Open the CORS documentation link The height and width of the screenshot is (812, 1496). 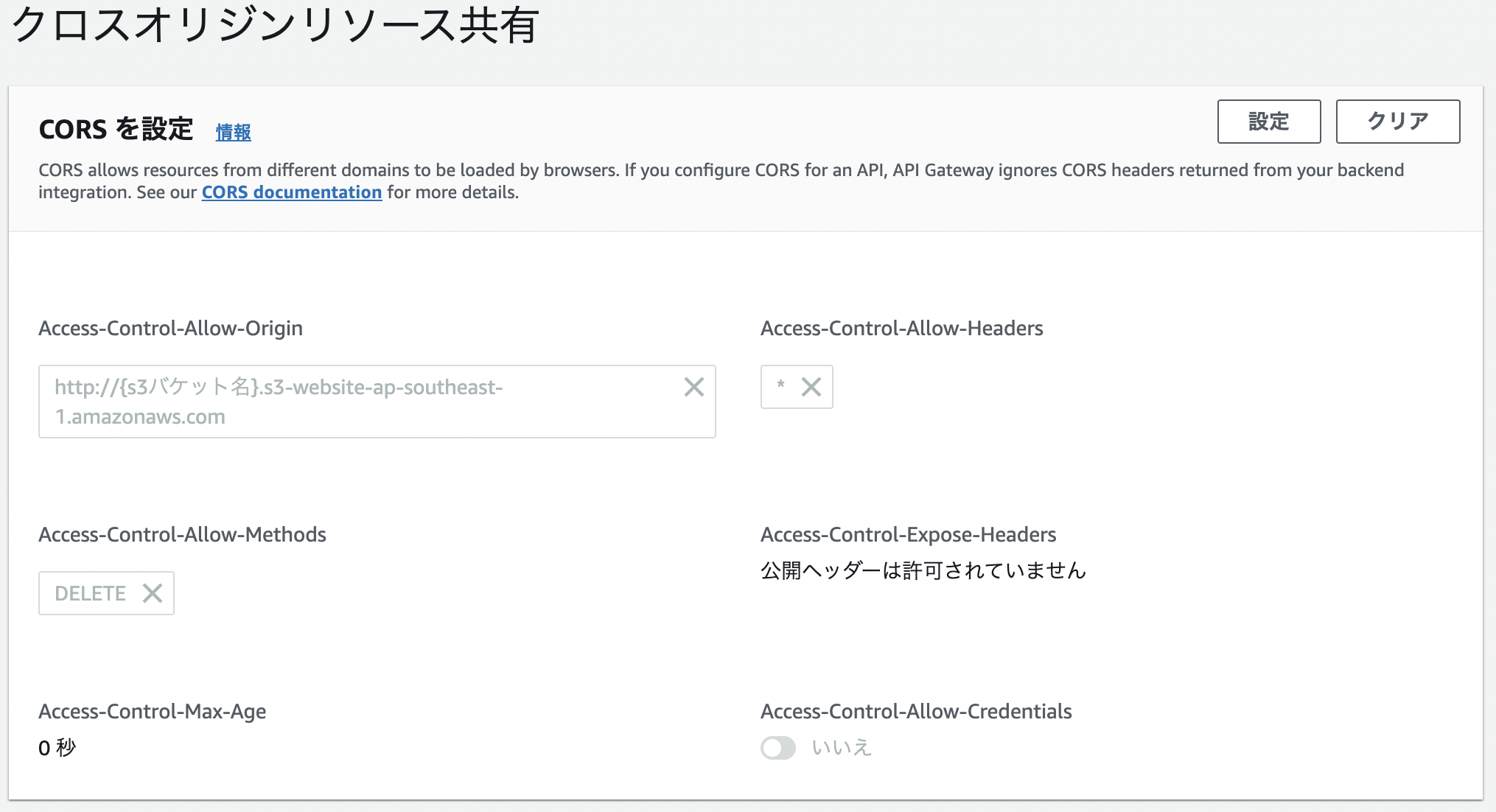click(x=292, y=192)
